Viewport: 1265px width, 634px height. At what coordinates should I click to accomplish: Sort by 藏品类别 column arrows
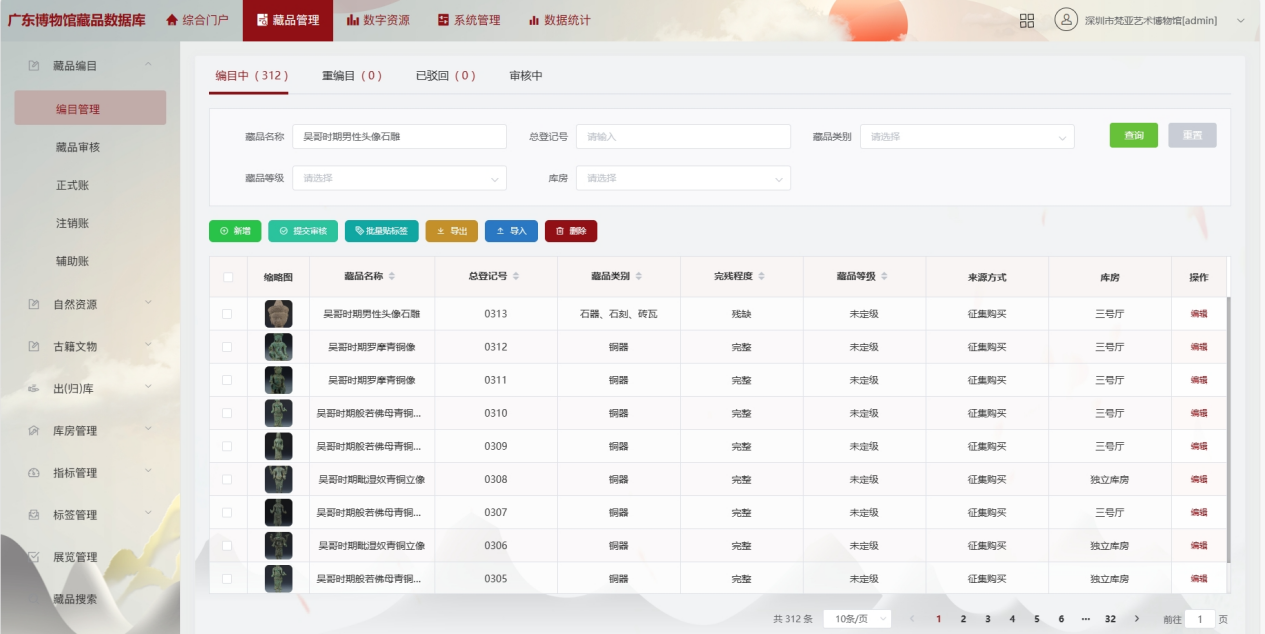click(x=638, y=277)
